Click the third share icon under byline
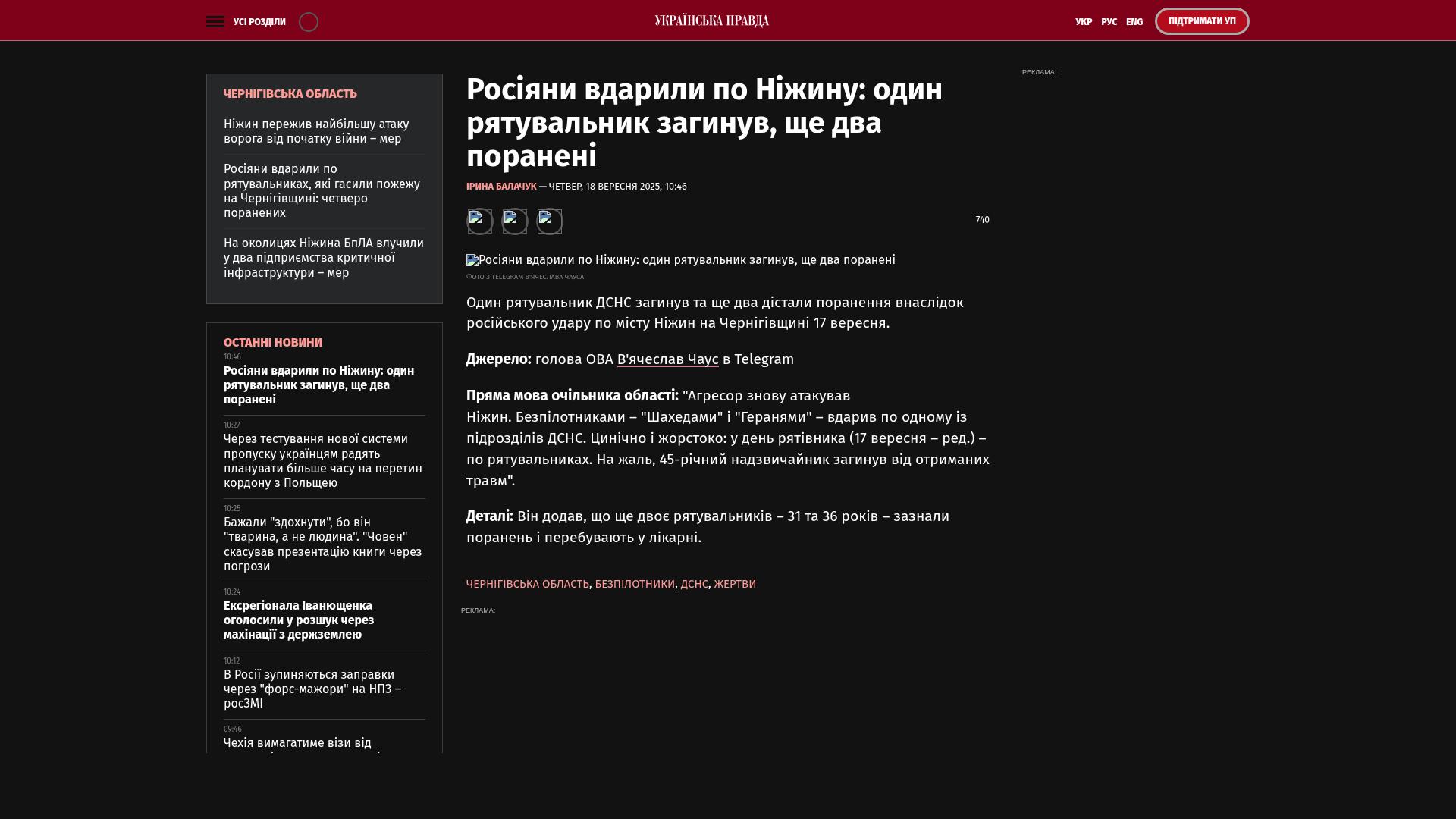The image size is (1456, 819). pyautogui.click(x=550, y=221)
